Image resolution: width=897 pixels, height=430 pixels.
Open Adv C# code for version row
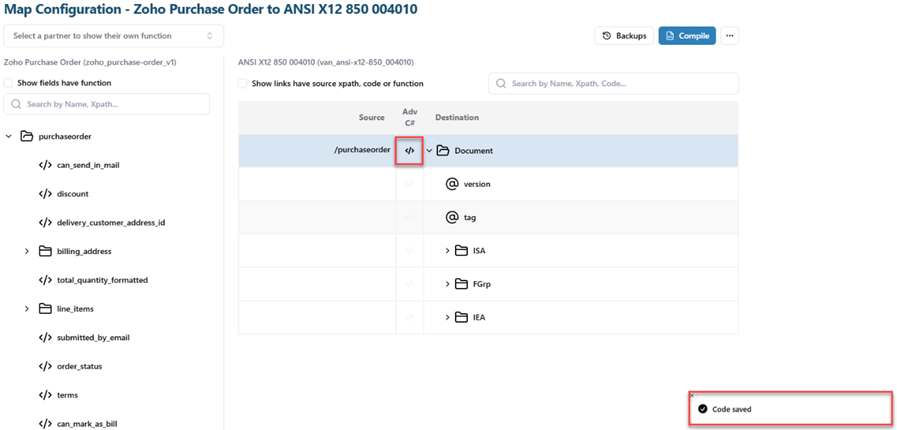409,184
